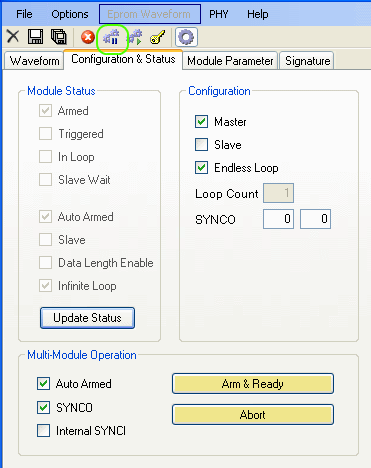Open the Options menu
Screen dimensions: 371x468
(70, 14)
